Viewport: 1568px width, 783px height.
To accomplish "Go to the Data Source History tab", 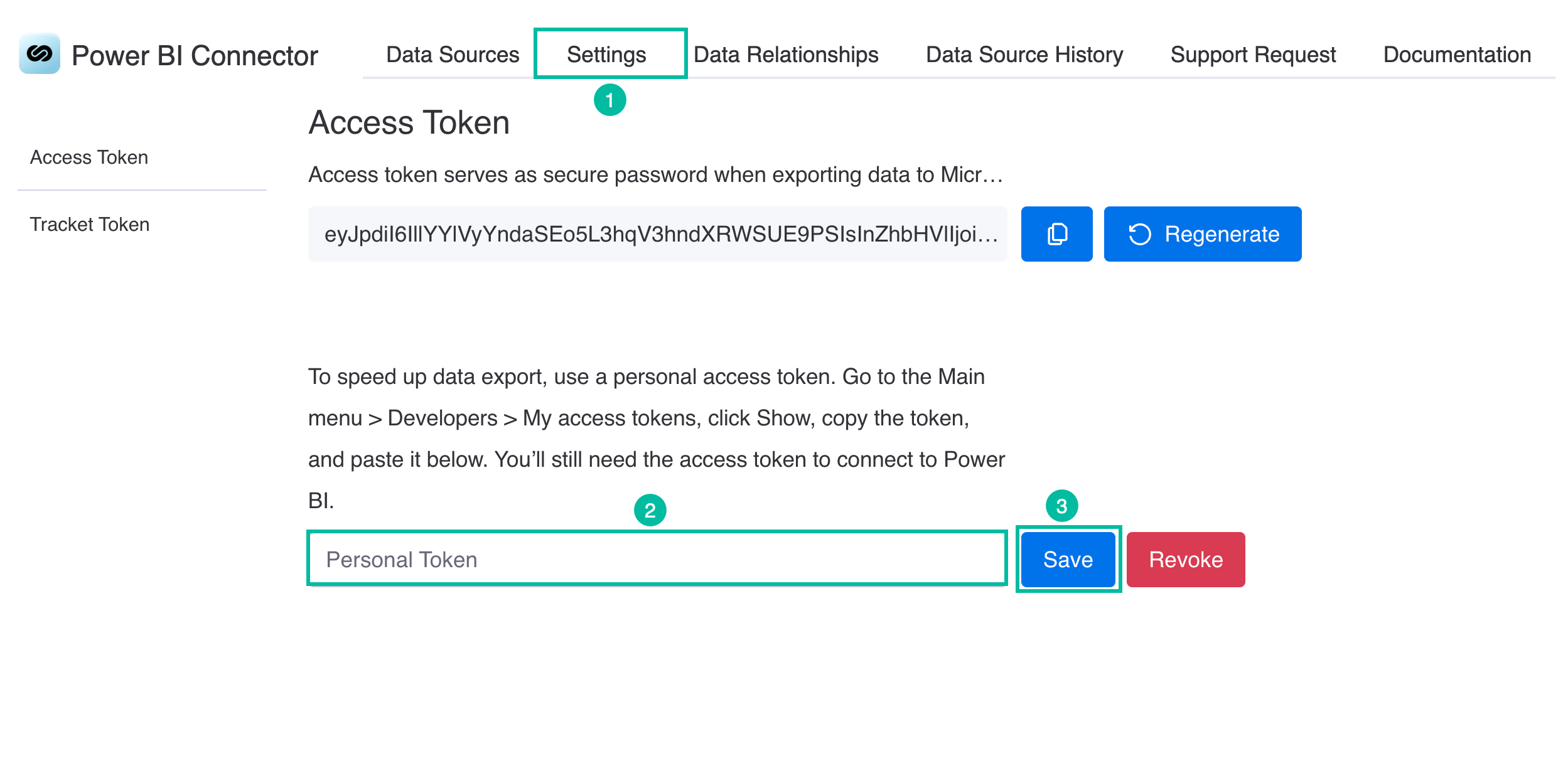I will tap(1024, 55).
